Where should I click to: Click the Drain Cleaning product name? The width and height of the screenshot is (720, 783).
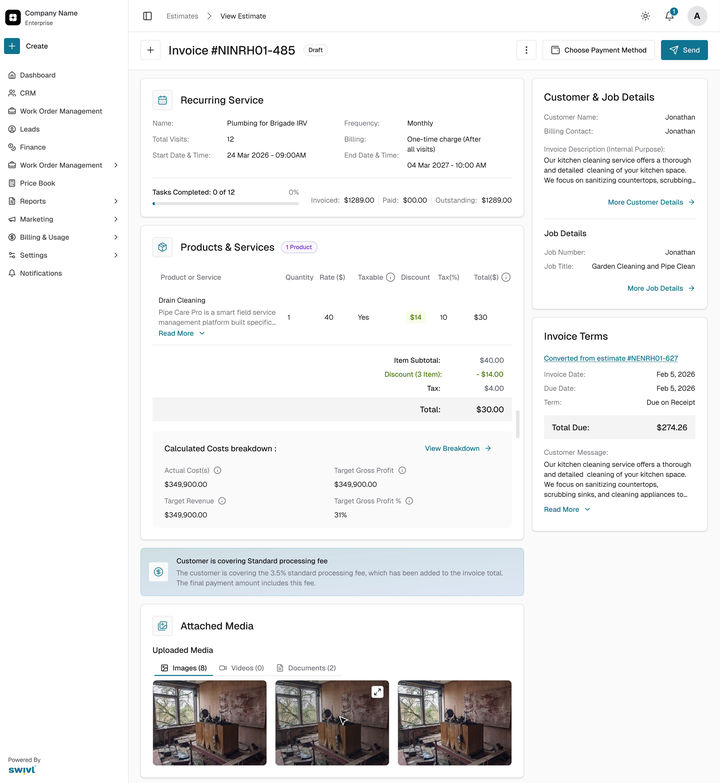[x=182, y=300]
